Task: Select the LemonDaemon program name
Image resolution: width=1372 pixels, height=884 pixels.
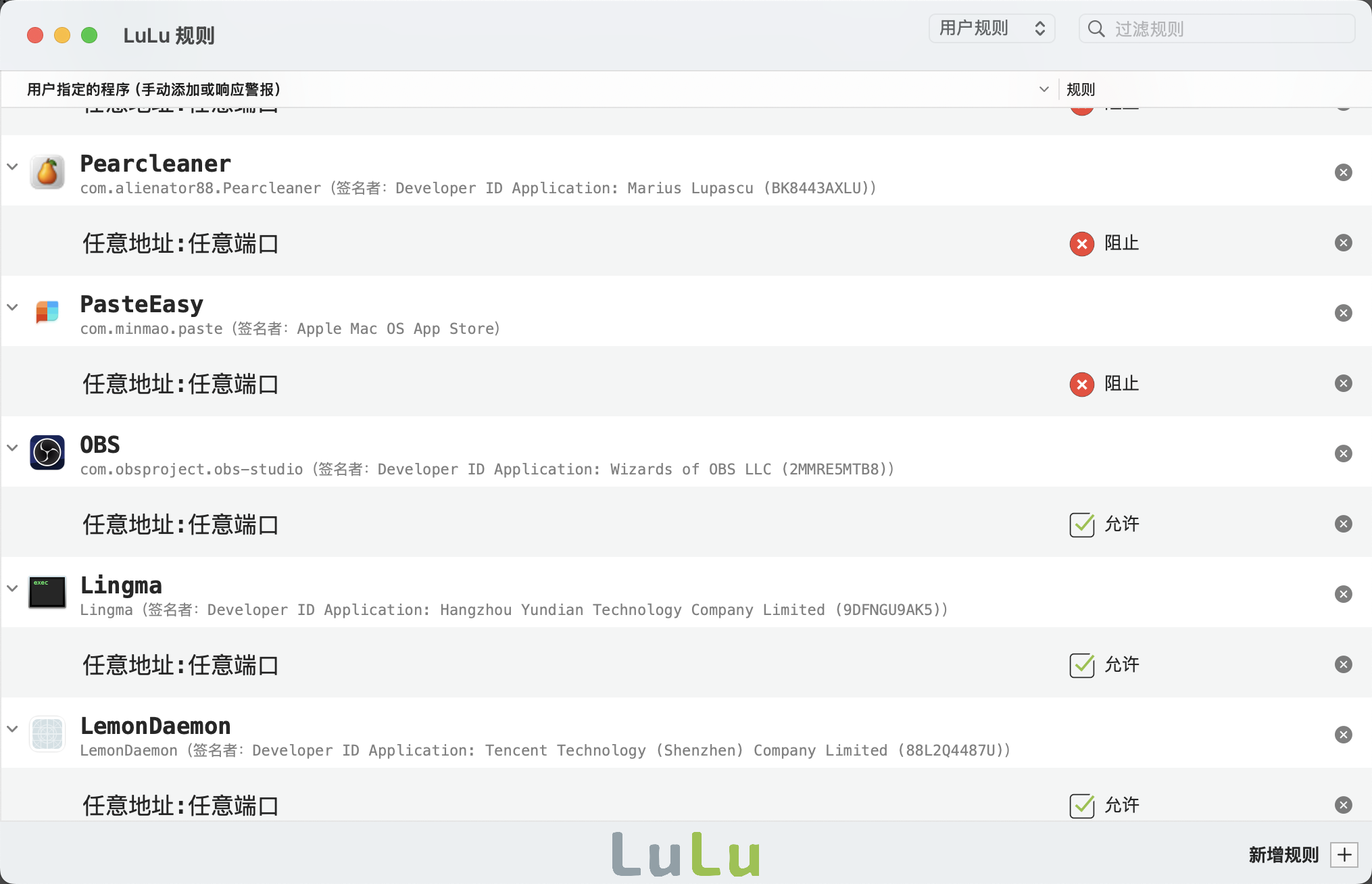Action: (x=155, y=726)
